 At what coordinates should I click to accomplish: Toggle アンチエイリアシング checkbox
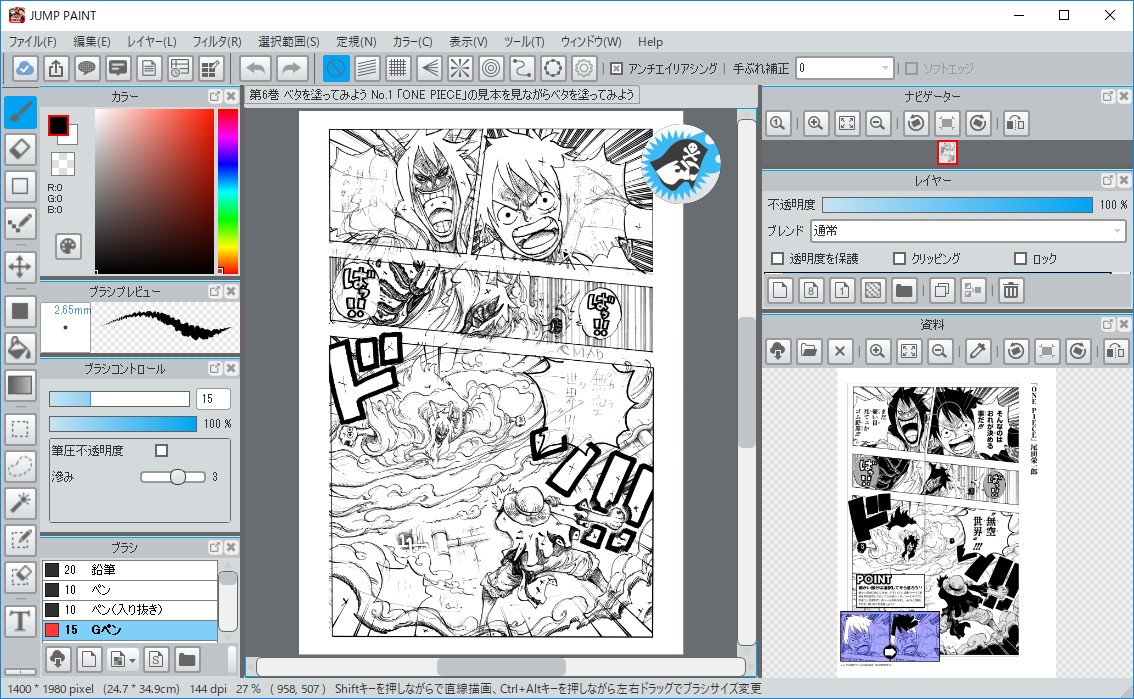click(x=616, y=69)
